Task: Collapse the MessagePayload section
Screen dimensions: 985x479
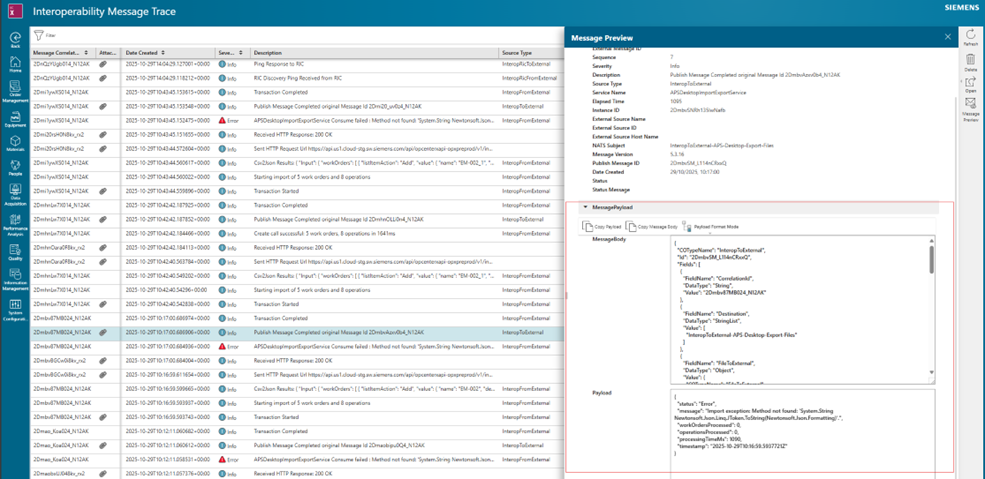Action: point(586,207)
